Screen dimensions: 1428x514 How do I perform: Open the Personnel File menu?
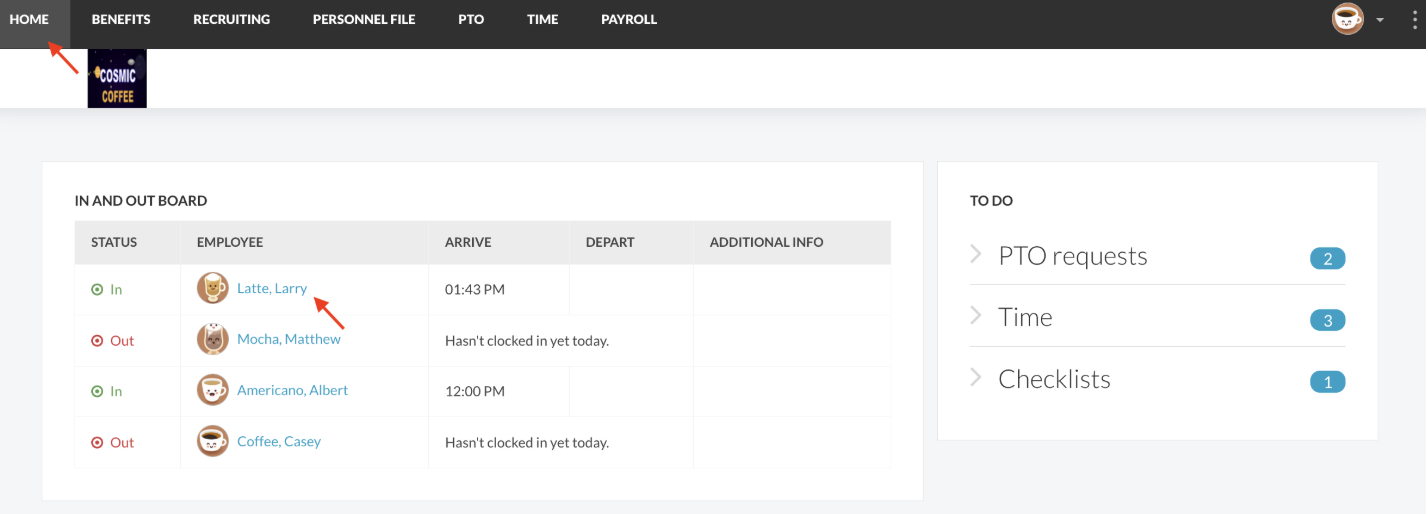364,19
